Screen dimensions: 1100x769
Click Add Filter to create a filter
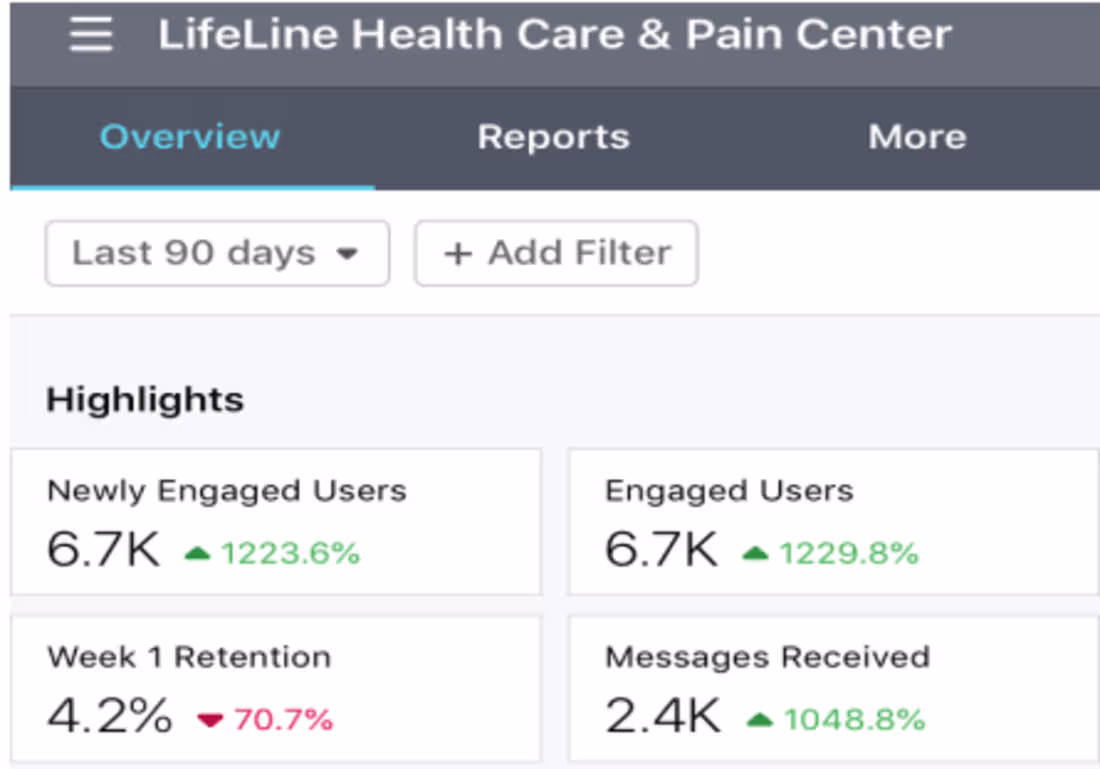coord(556,253)
